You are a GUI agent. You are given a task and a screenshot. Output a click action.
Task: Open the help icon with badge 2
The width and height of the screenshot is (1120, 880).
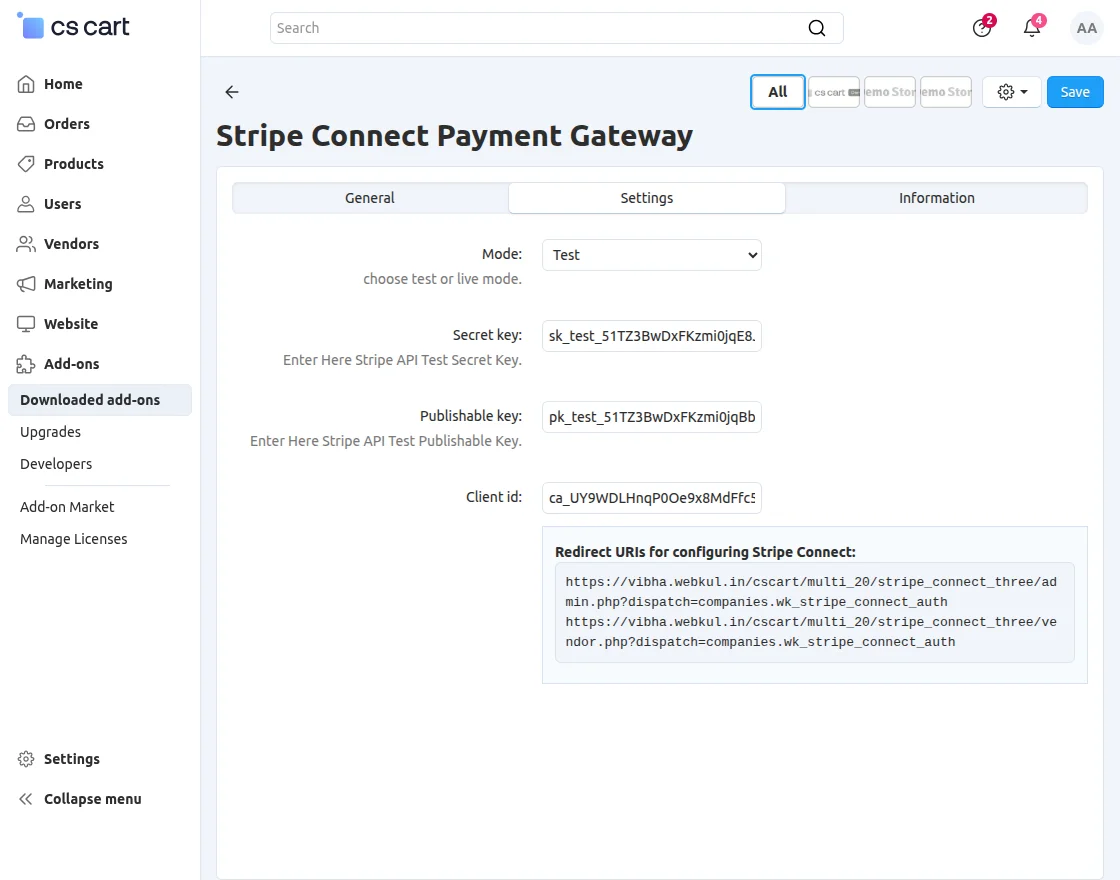(x=982, y=28)
